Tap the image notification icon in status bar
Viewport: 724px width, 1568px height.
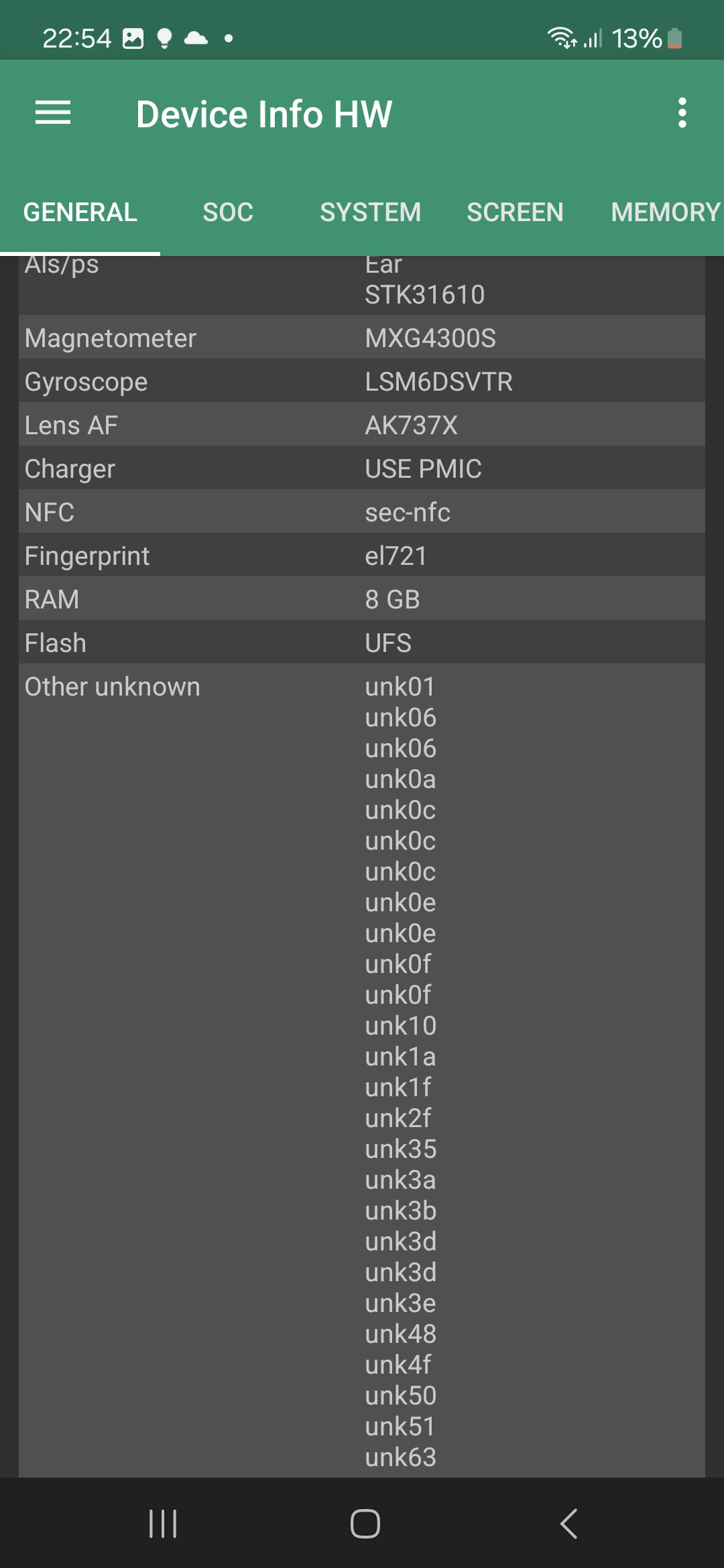(x=133, y=39)
